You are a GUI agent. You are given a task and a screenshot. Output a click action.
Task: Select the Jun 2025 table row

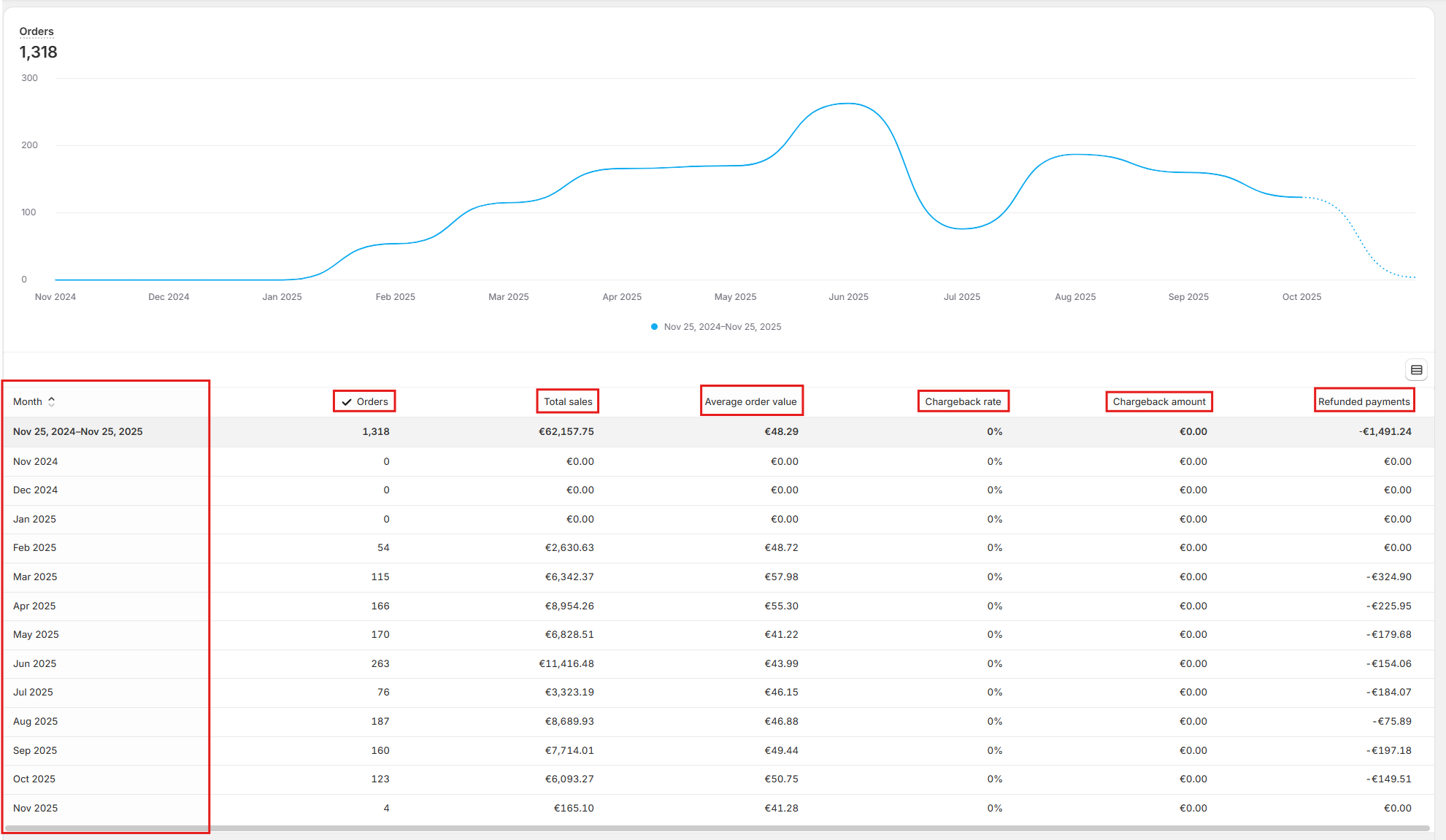click(x=34, y=663)
